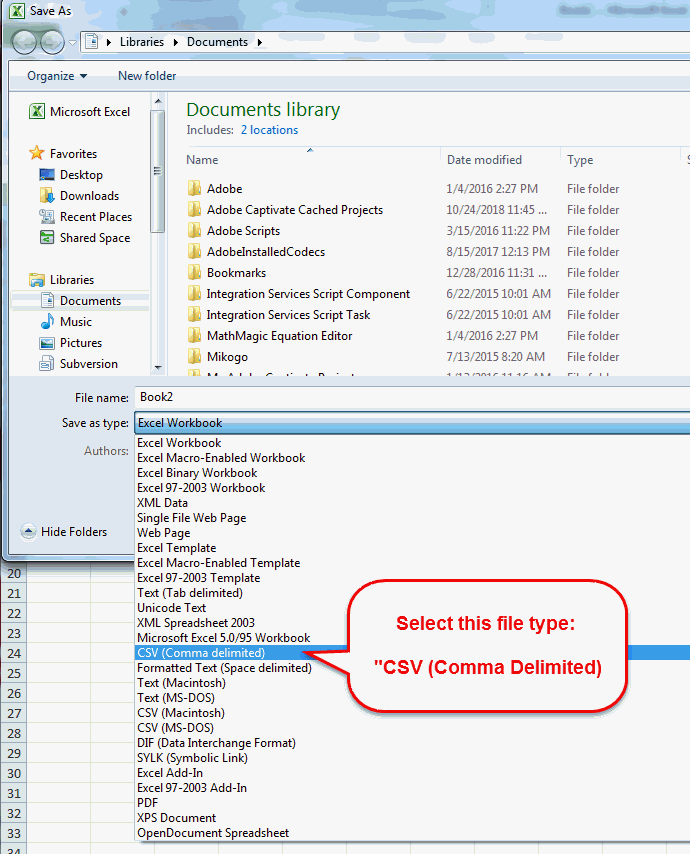The width and height of the screenshot is (690, 854).
Task: Choose Unicode Text file type
Action: point(172,608)
